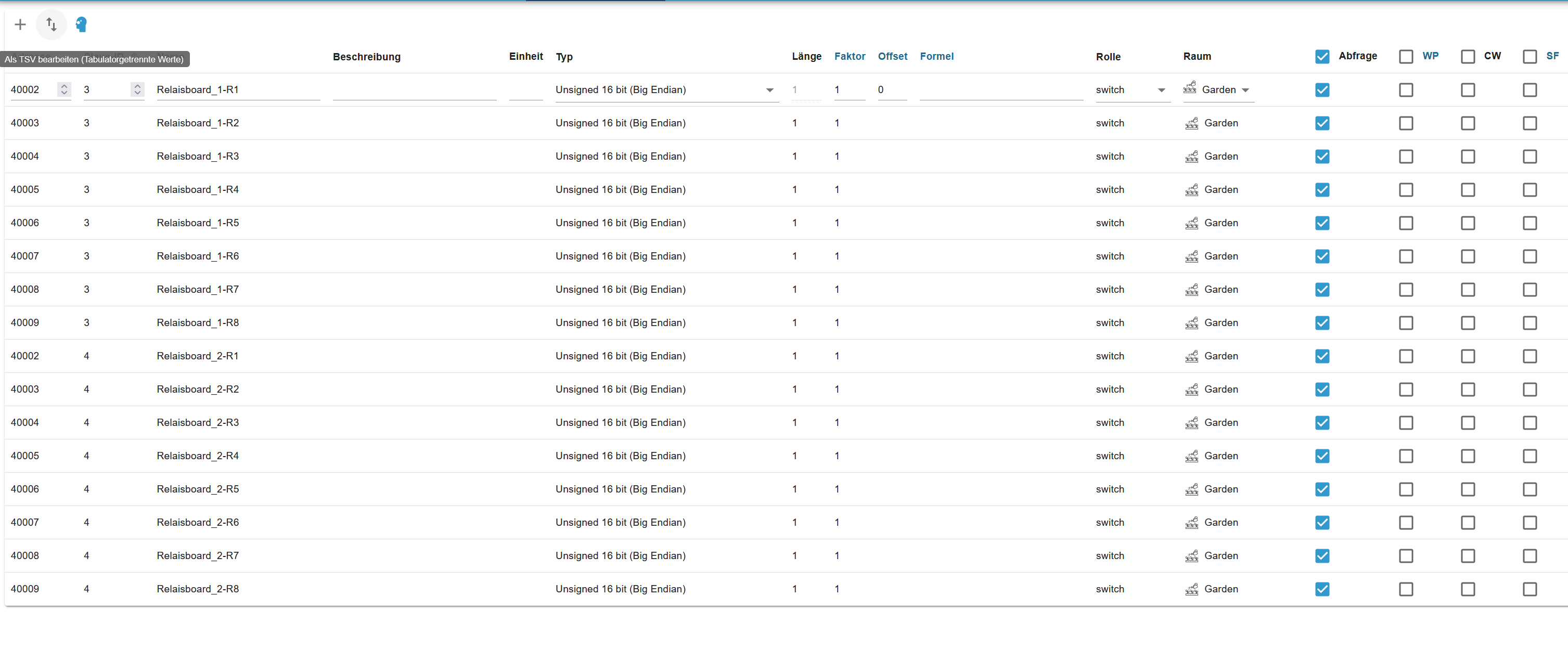The height and width of the screenshot is (648, 1568).
Task: Click the Garden room icon in the Relaisboard_2-R8 row
Action: click(1191, 589)
